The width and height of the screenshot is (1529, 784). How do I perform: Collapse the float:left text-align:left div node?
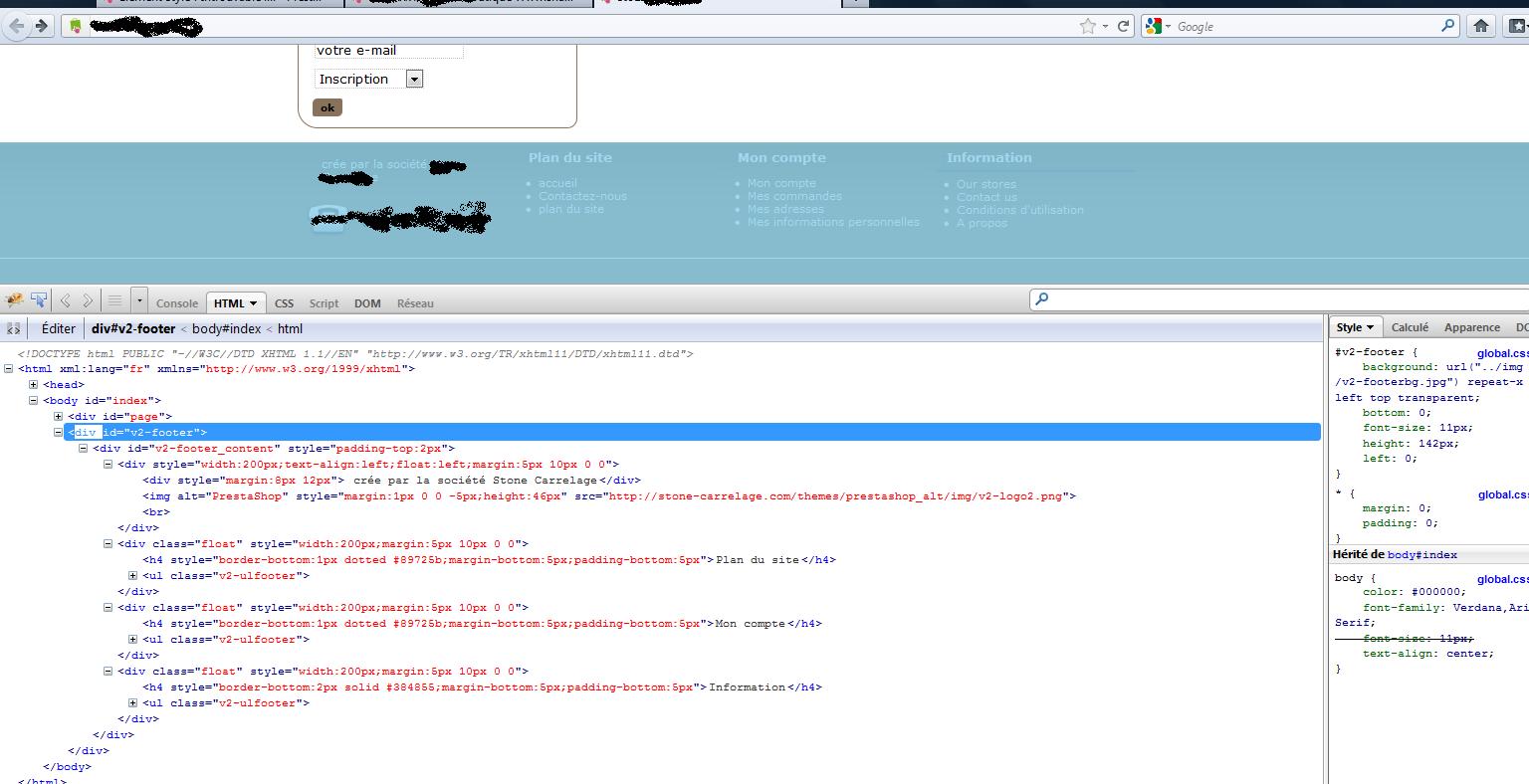pyautogui.click(x=109, y=465)
